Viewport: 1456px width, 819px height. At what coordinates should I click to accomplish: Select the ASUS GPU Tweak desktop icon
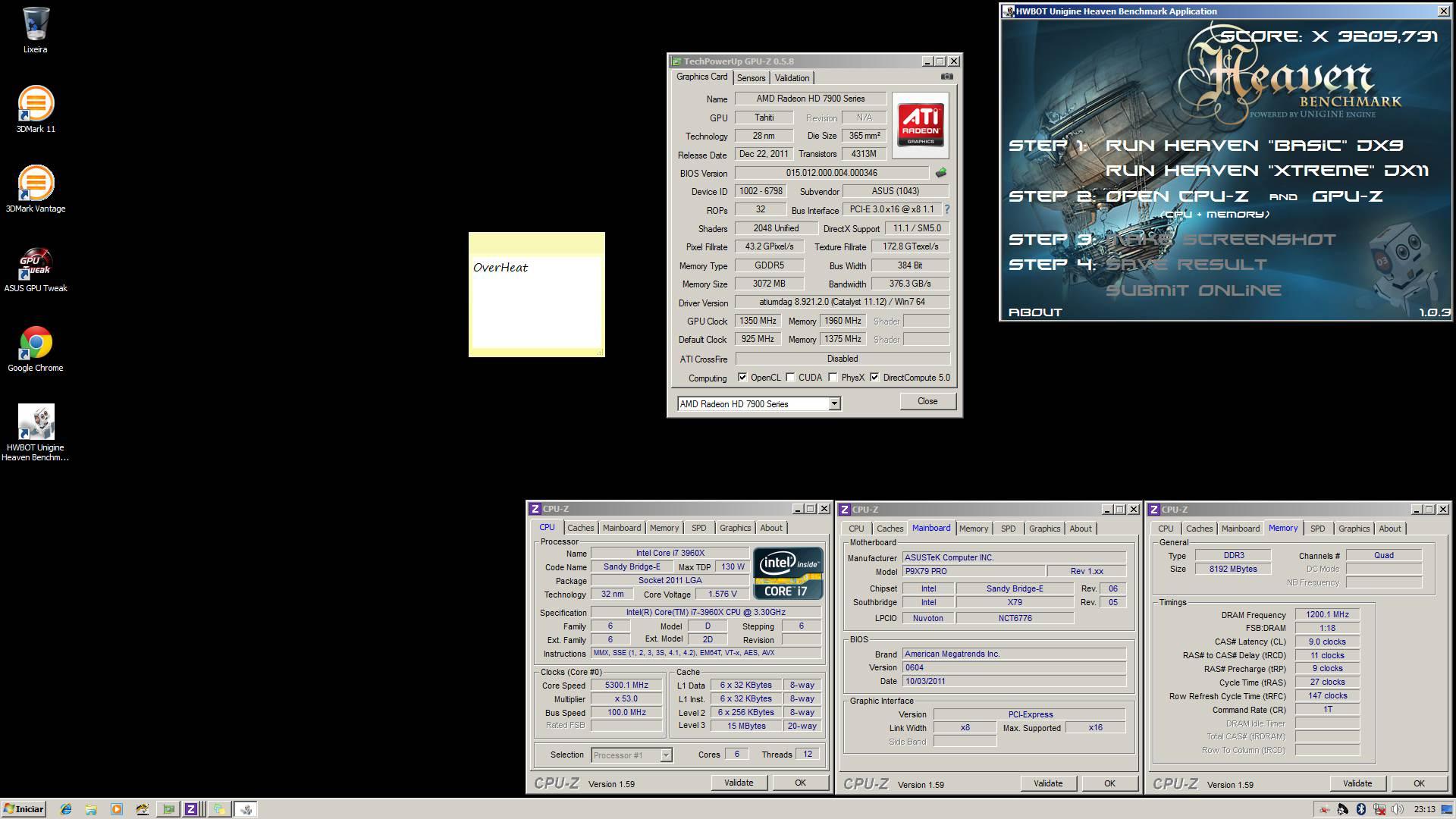pyautogui.click(x=36, y=269)
